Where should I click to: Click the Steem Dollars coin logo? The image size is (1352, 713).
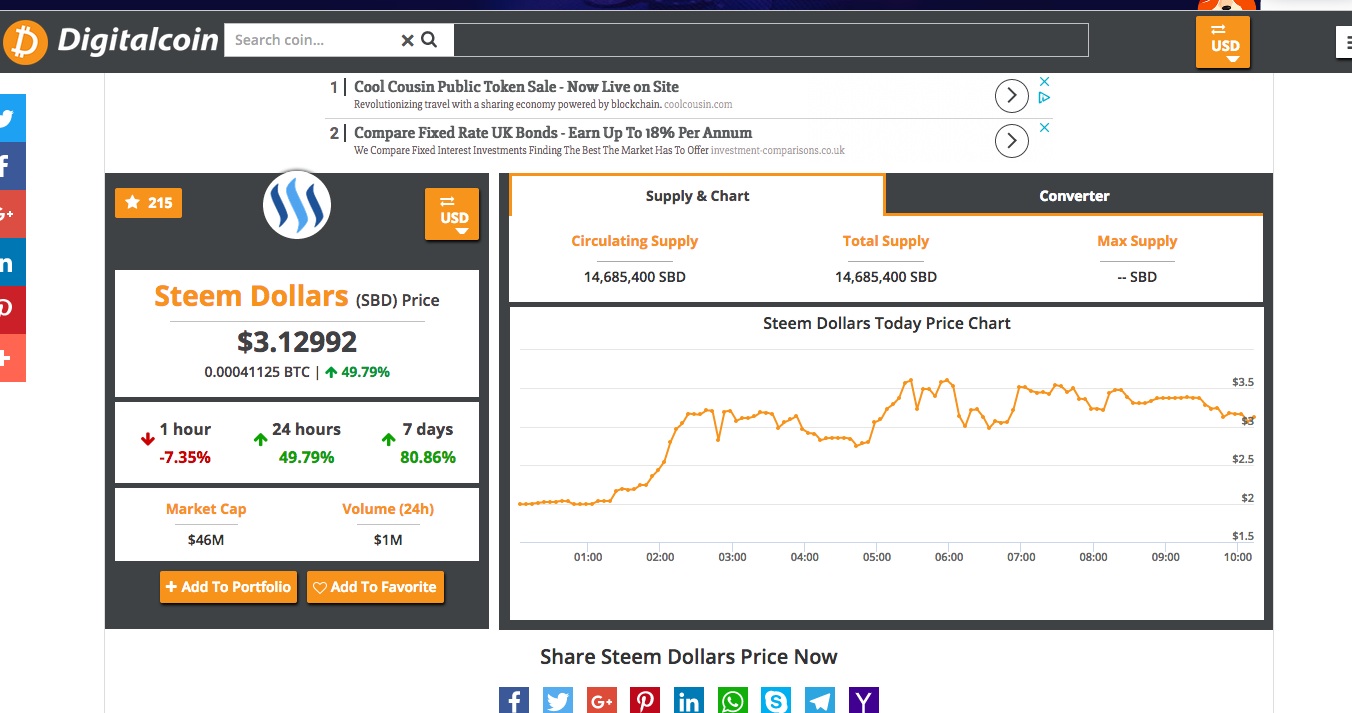point(297,205)
